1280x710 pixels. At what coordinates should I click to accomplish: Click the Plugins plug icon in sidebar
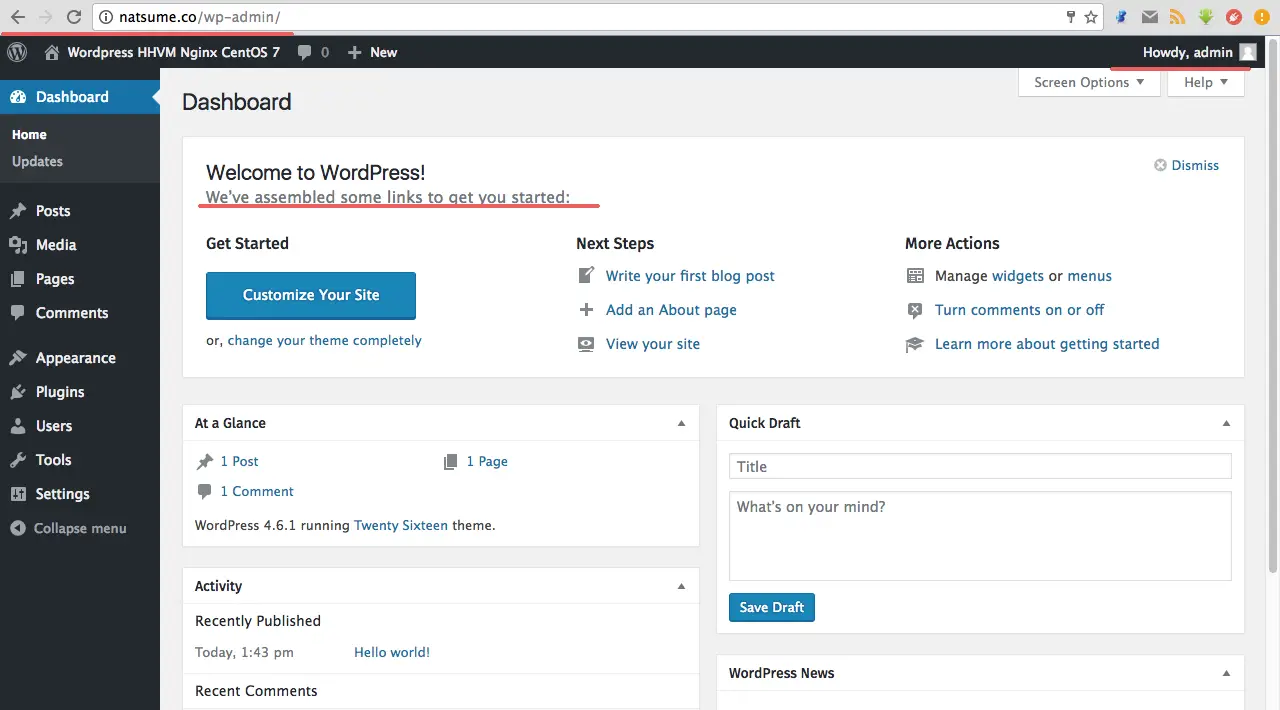[x=17, y=392]
